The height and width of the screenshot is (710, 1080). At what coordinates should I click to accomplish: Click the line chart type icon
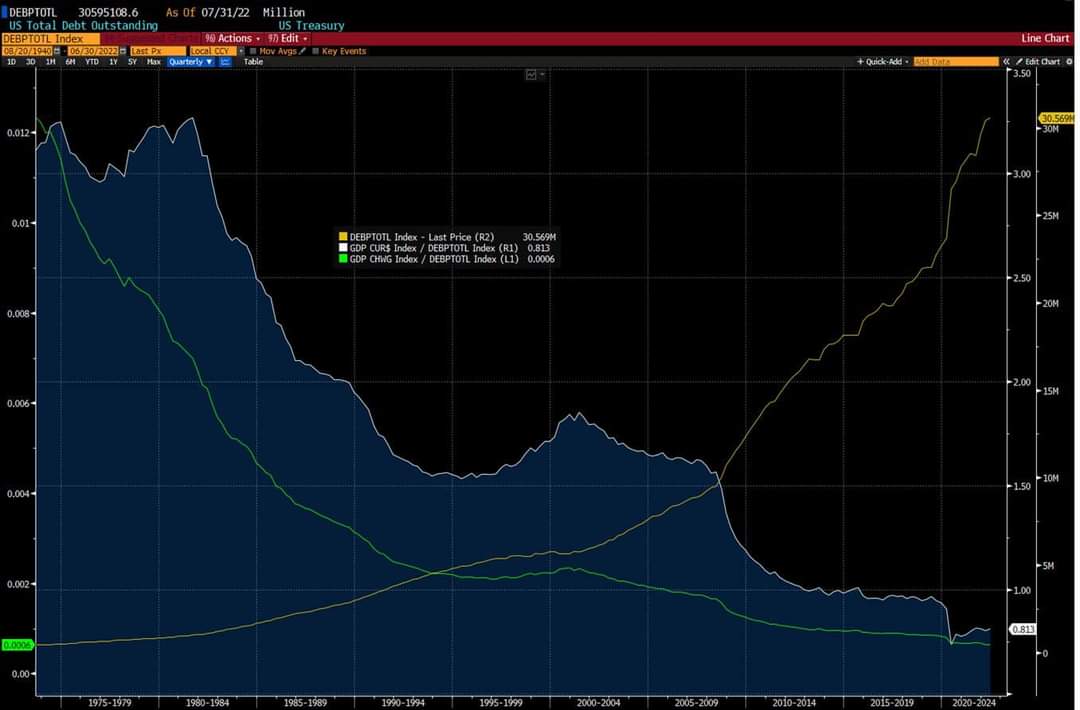pos(225,62)
